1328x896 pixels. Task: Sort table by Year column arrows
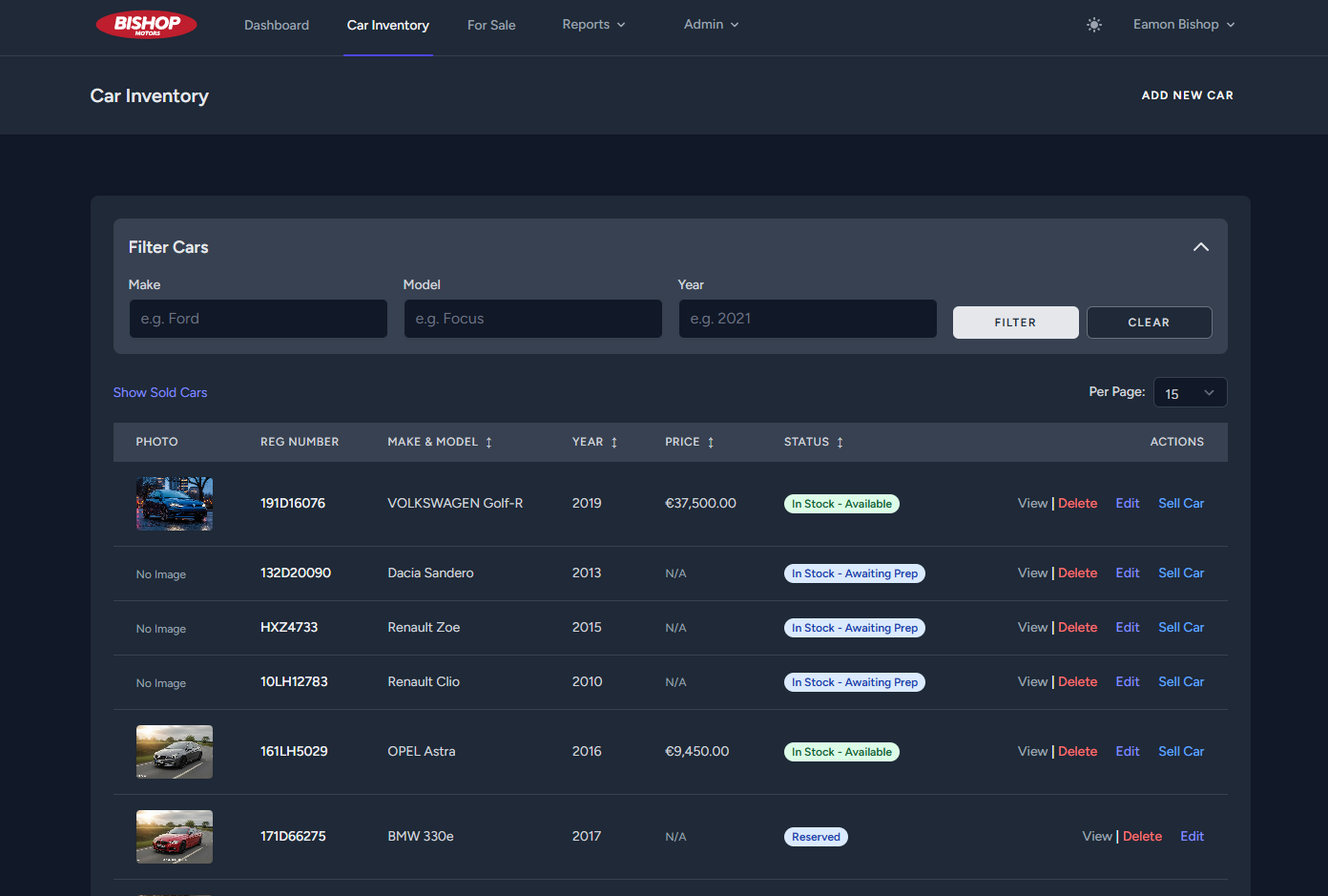click(x=614, y=443)
